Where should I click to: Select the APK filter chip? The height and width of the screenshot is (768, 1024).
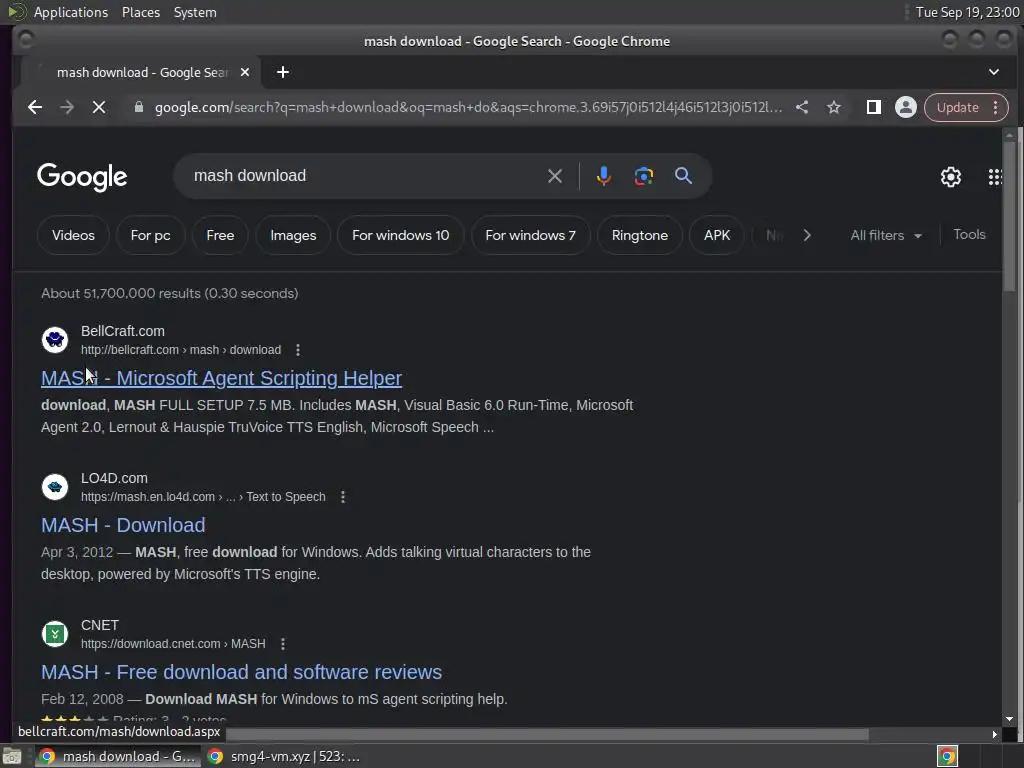click(716, 235)
